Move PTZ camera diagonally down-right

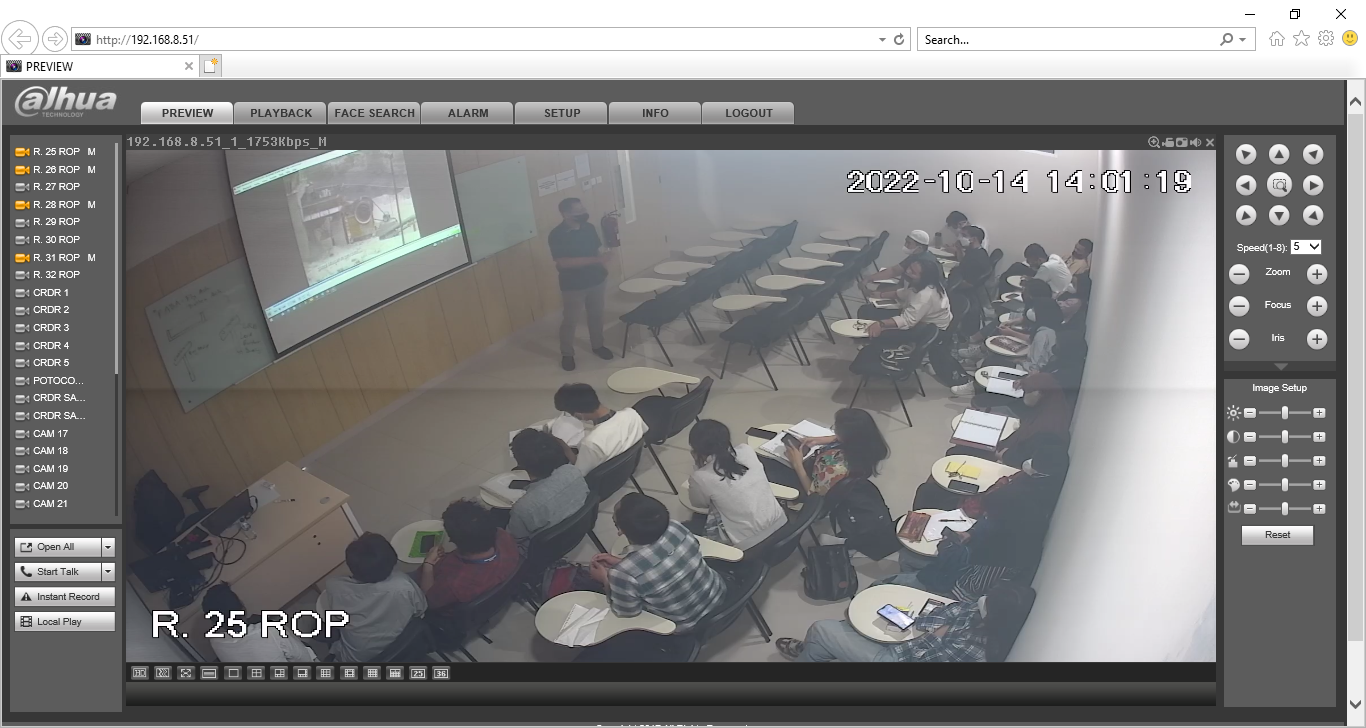click(x=1313, y=215)
